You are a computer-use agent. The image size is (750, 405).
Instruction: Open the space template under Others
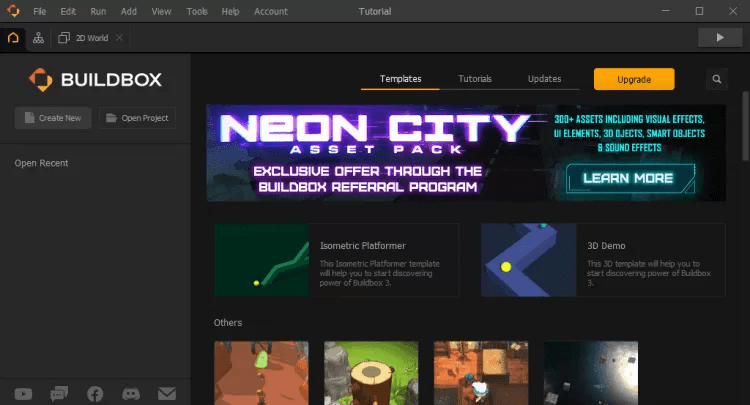click(x=591, y=373)
